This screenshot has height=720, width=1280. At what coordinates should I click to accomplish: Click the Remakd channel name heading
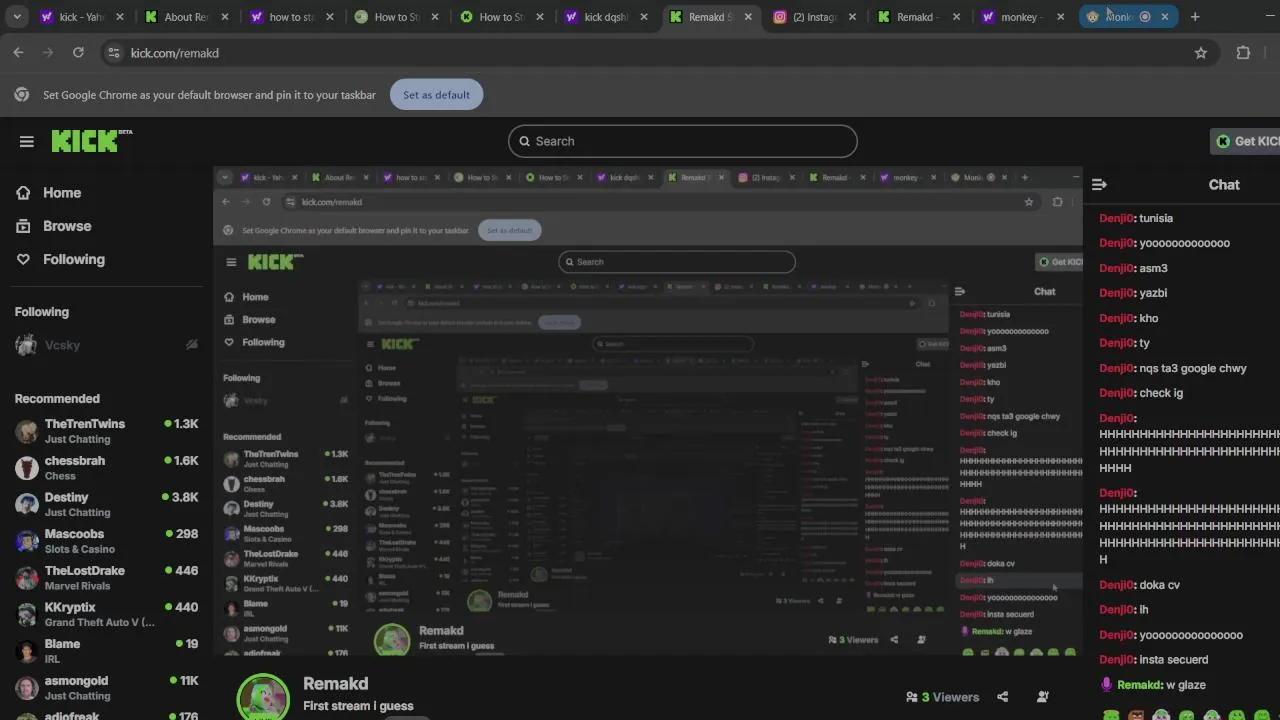336,684
